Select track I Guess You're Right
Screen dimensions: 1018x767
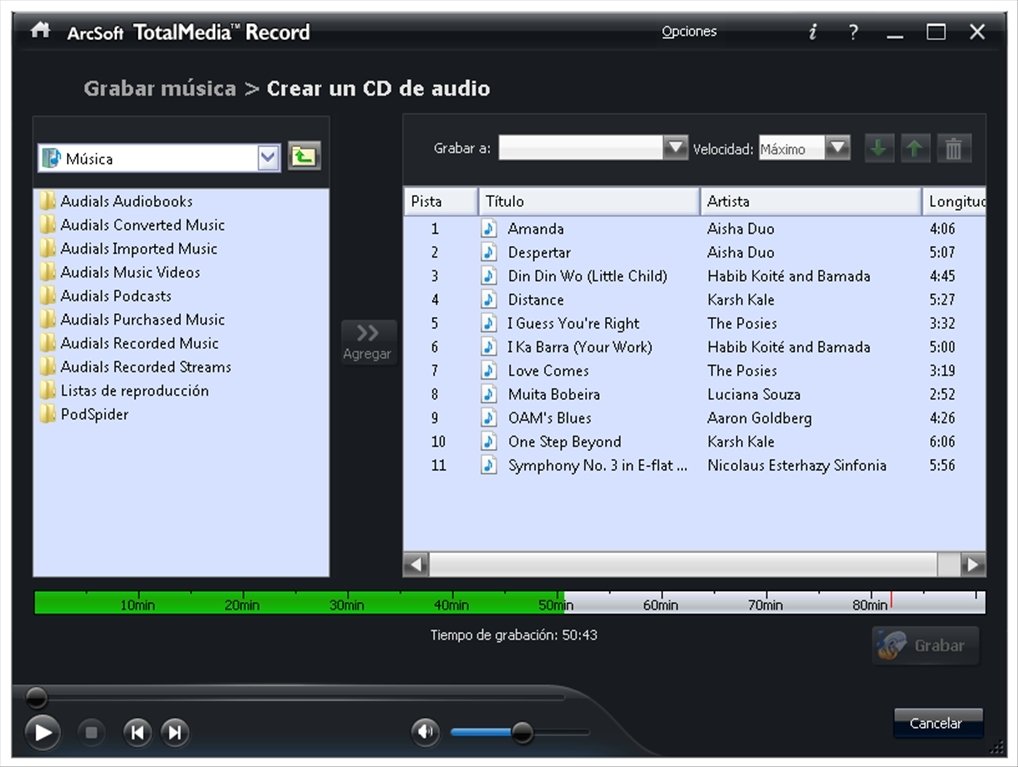(573, 323)
